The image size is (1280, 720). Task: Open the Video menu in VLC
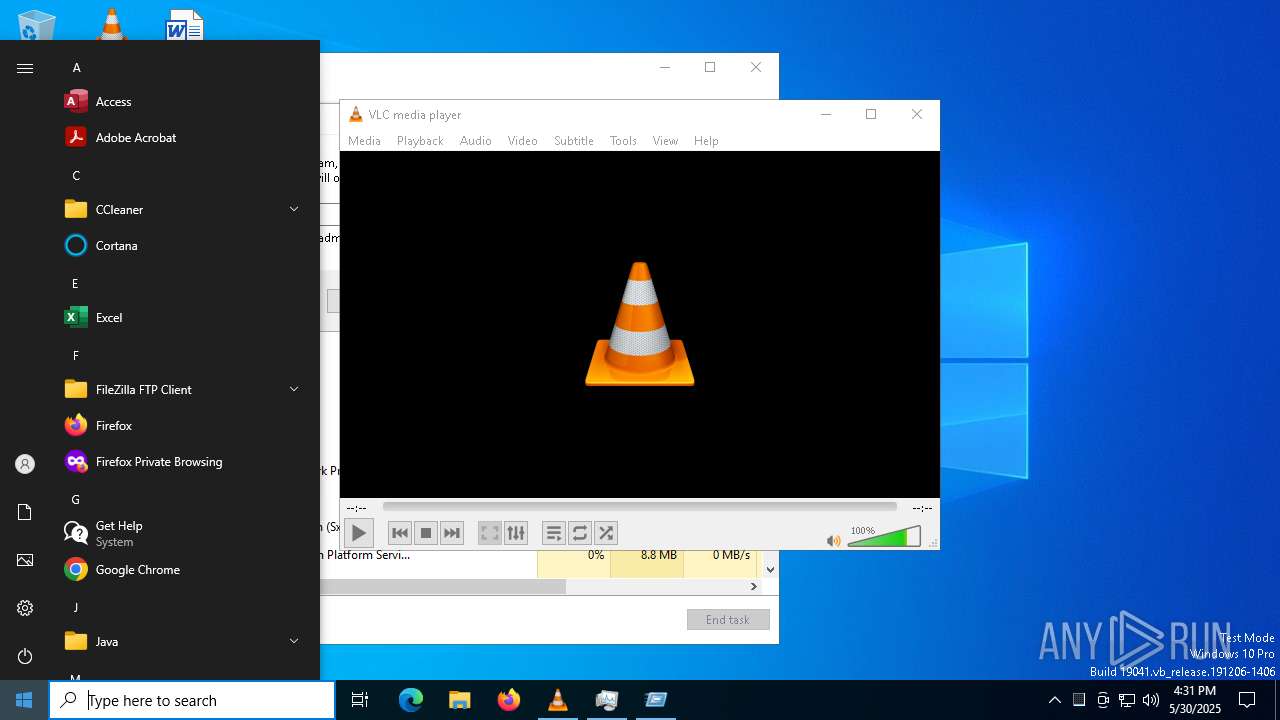click(x=523, y=141)
